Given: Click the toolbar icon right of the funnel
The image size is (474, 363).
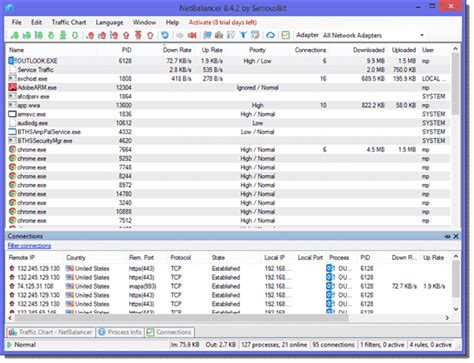Looking at the screenshot, I should click(255, 35).
